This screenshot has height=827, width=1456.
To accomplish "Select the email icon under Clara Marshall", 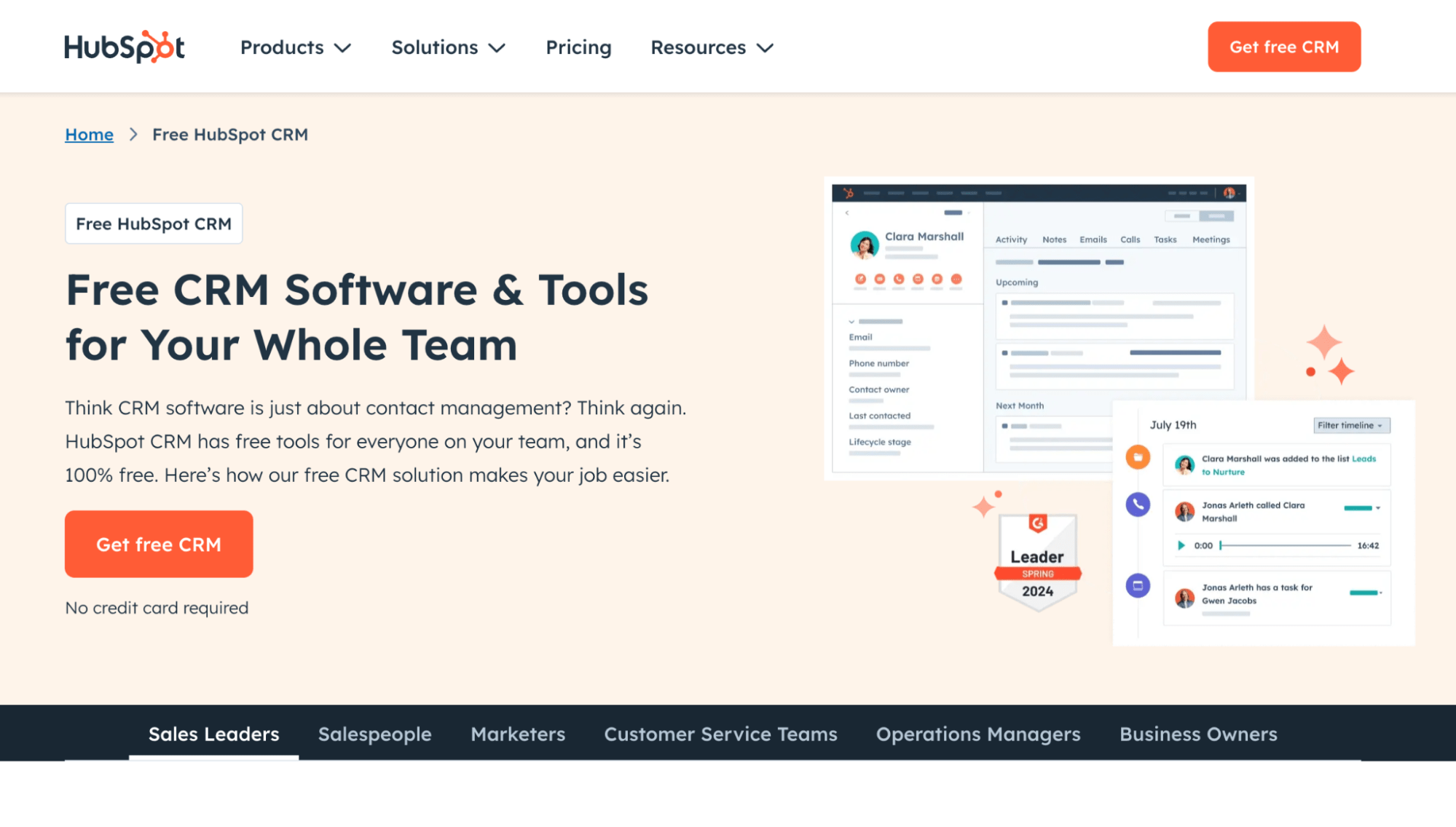I will (x=880, y=279).
